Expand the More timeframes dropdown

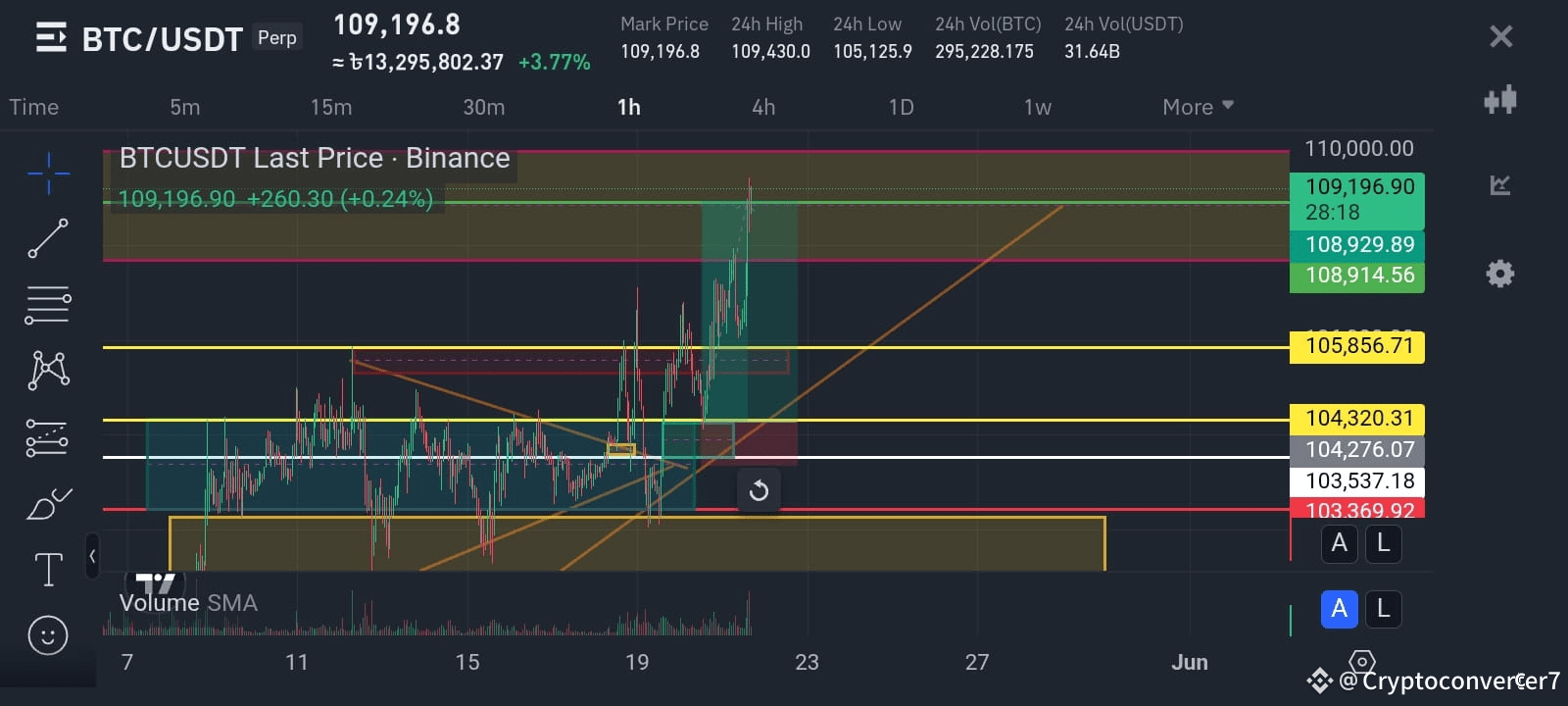1198,107
